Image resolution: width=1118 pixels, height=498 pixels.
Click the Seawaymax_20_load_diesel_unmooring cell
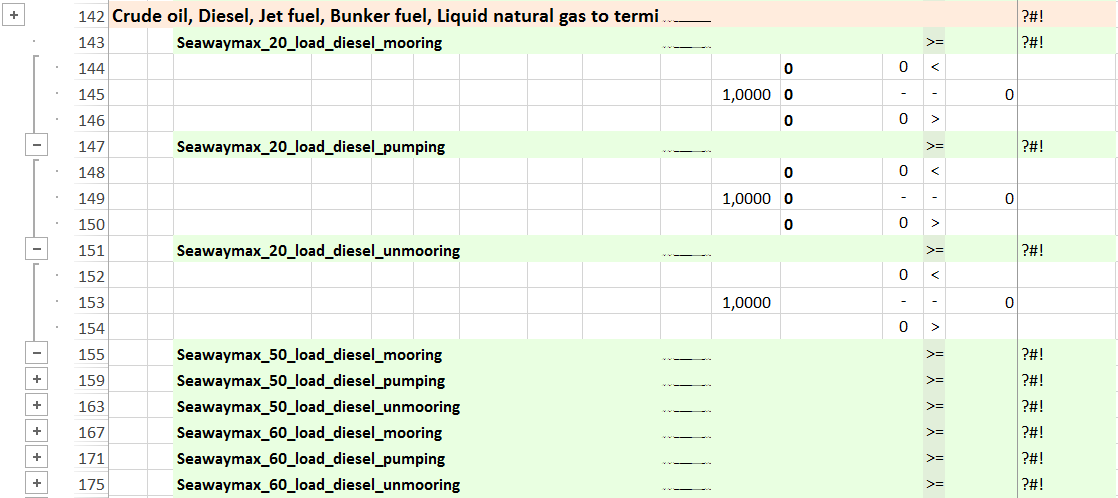coord(318,251)
